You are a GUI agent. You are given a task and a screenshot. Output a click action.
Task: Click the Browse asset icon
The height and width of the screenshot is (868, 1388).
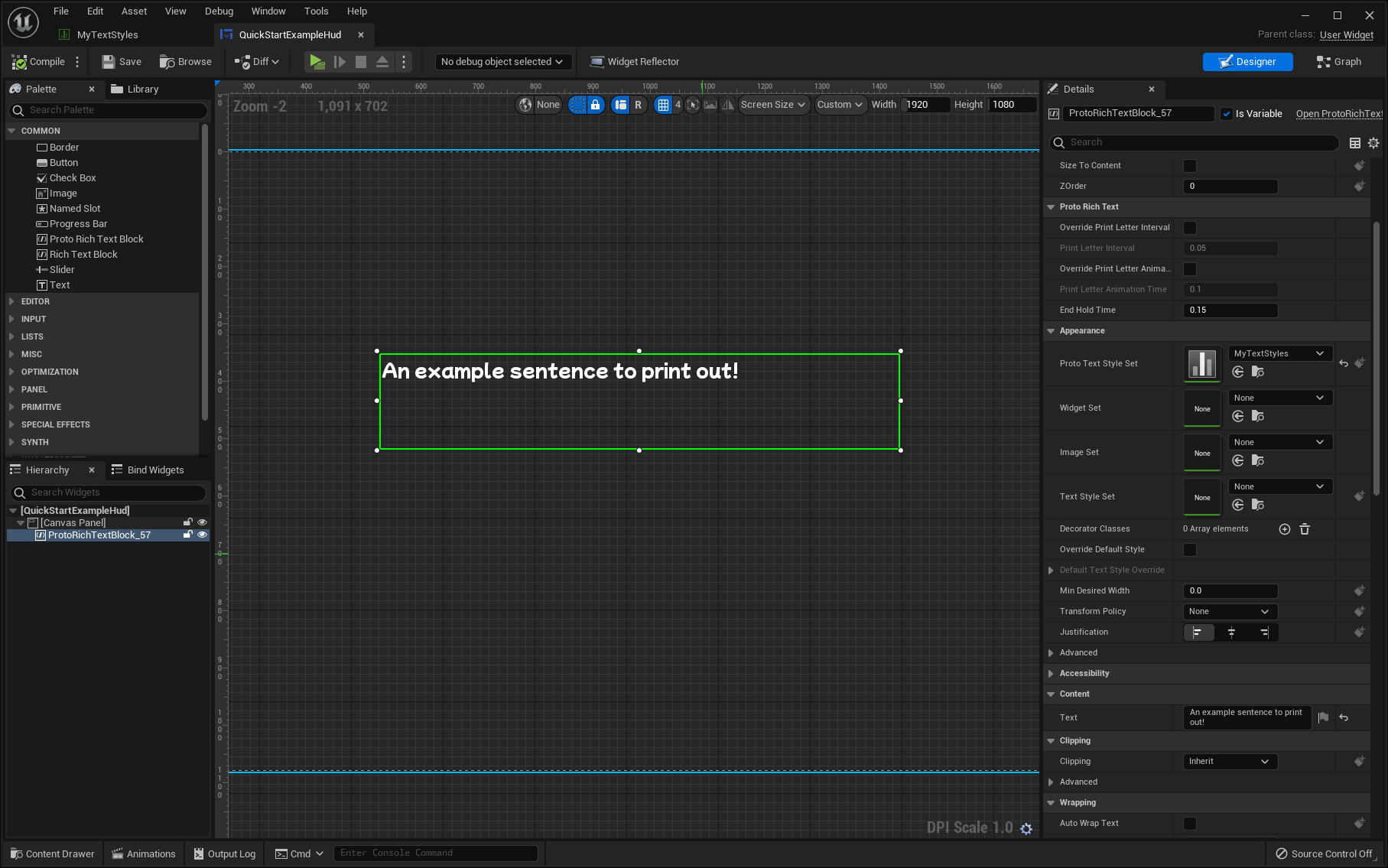167,62
